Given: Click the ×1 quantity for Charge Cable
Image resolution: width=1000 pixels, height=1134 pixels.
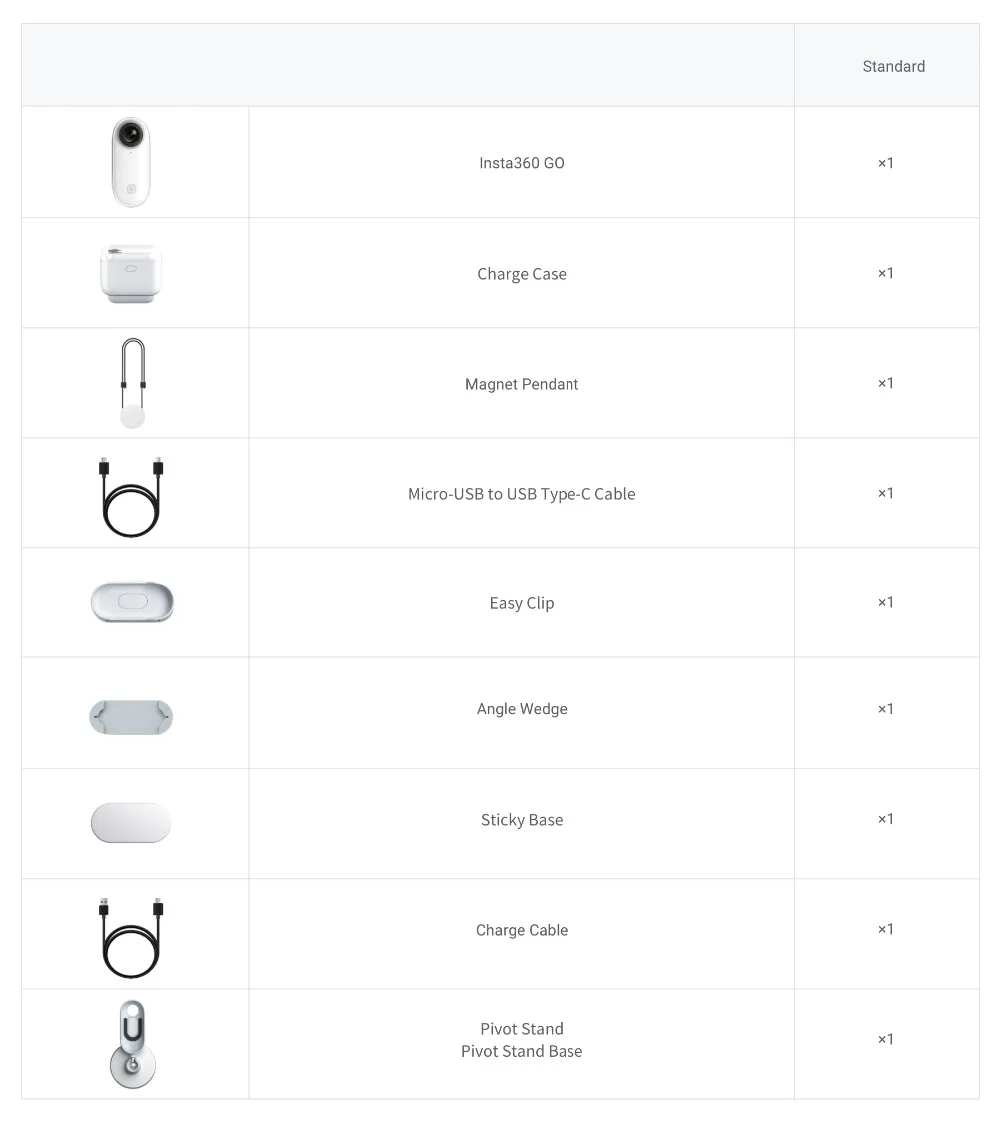Looking at the screenshot, I should [x=886, y=929].
